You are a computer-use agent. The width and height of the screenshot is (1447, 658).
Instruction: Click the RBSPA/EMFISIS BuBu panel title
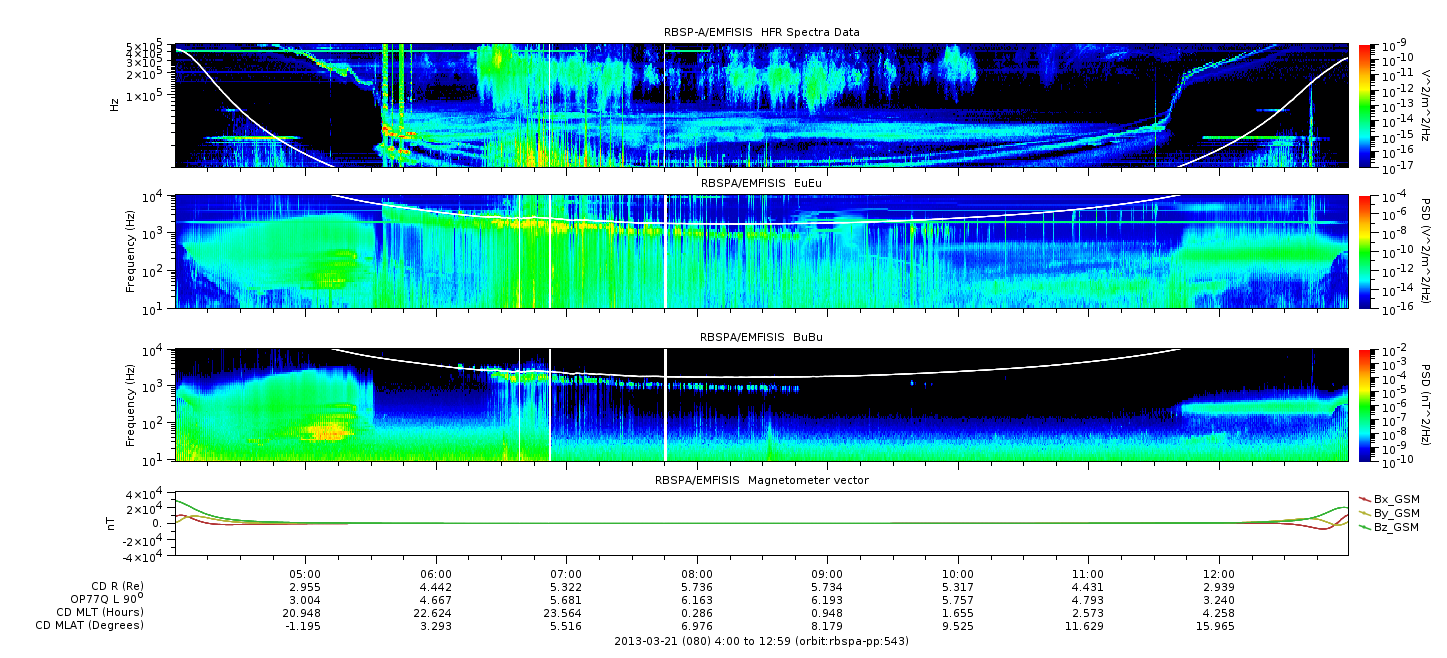tap(761, 338)
